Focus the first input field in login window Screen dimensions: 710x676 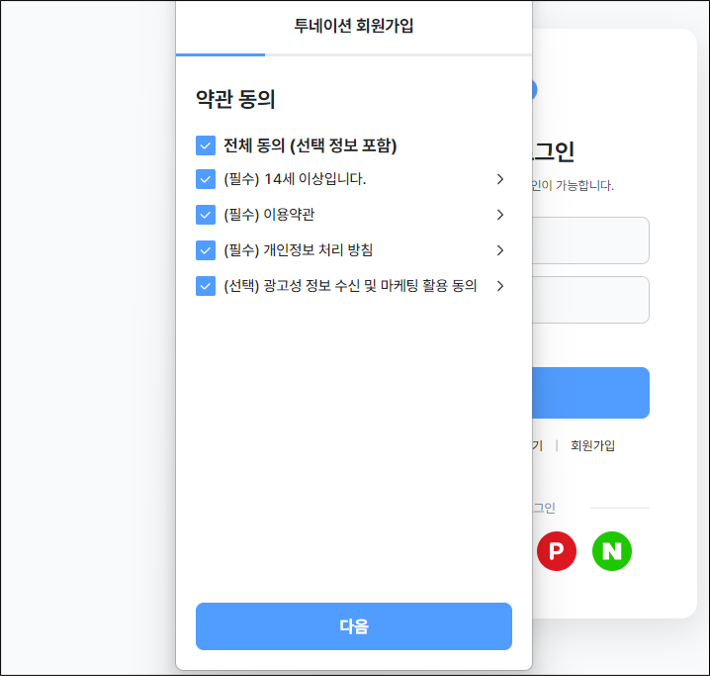point(591,240)
